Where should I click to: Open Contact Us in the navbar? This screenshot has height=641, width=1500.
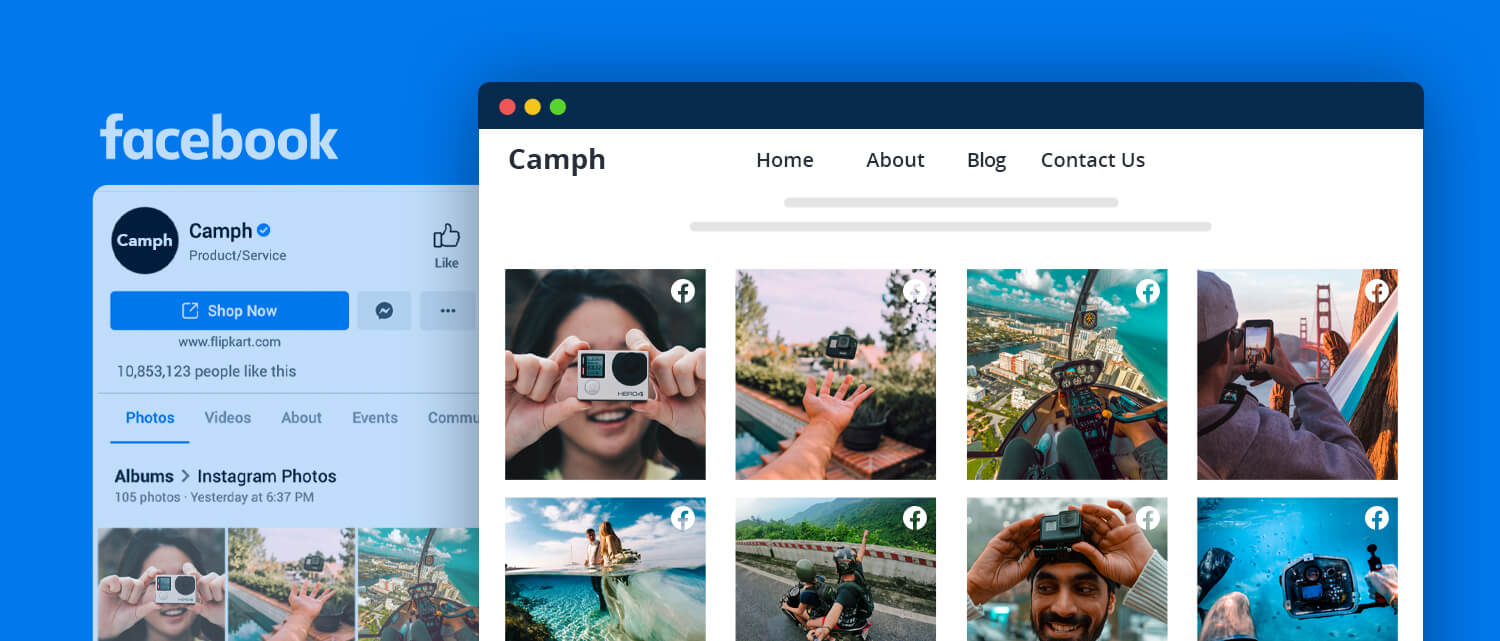1092,160
